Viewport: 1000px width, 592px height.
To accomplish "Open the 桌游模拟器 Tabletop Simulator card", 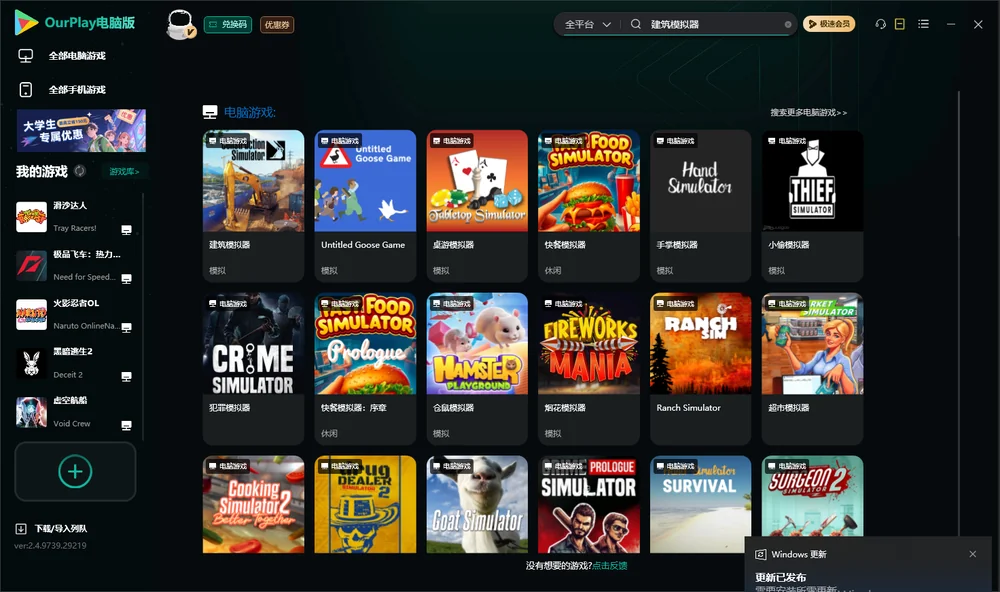I will [x=477, y=205].
